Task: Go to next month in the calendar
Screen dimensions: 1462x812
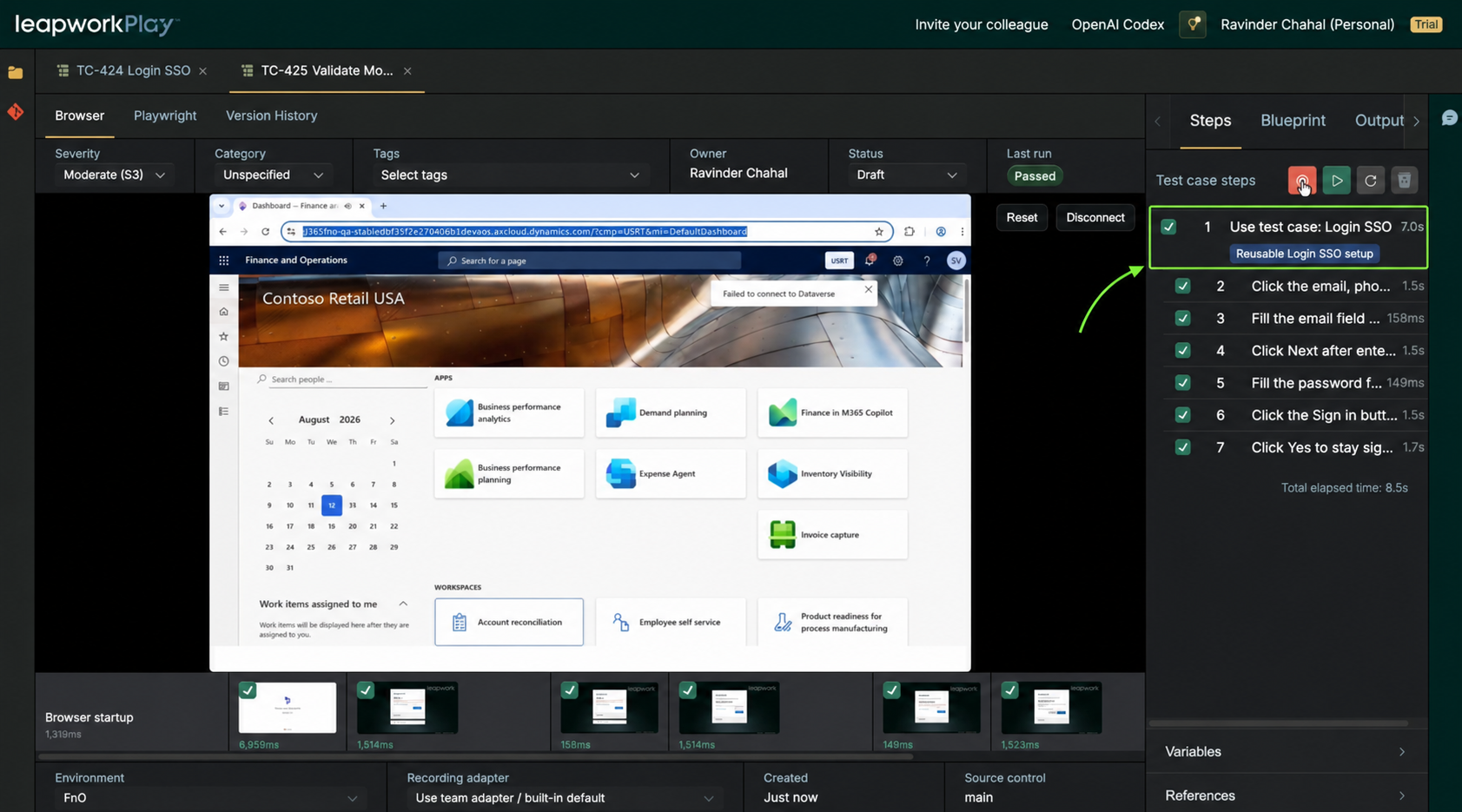Action: click(x=393, y=420)
